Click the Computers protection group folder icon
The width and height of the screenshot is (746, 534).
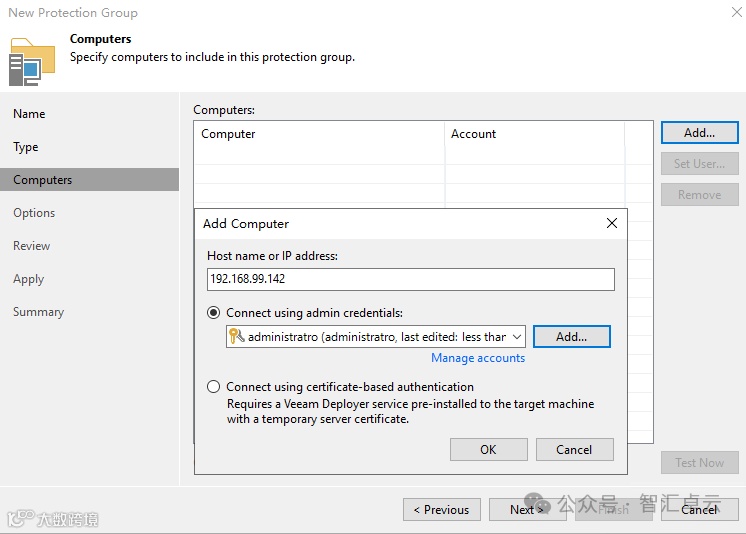[32, 61]
